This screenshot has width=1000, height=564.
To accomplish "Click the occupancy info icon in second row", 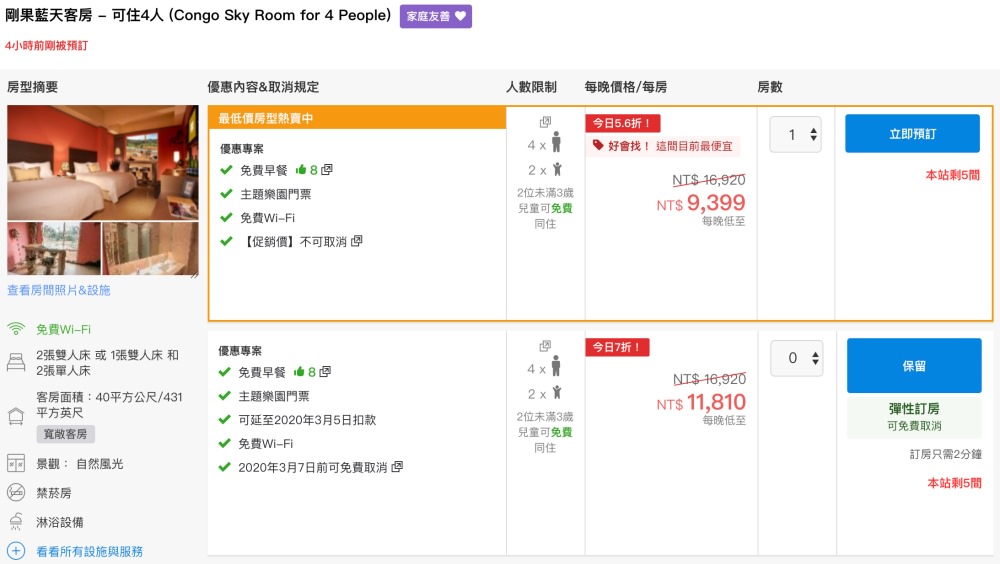I will (545, 346).
